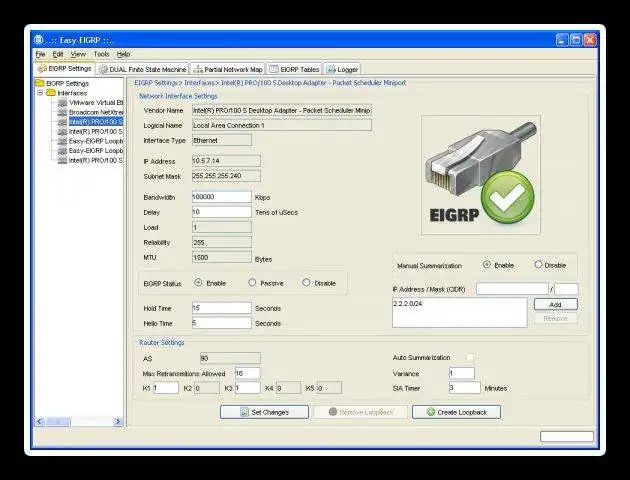Click the Logical Name field
Image resolution: width=630 pixels, height=480 pixels.
coord(282,125)
